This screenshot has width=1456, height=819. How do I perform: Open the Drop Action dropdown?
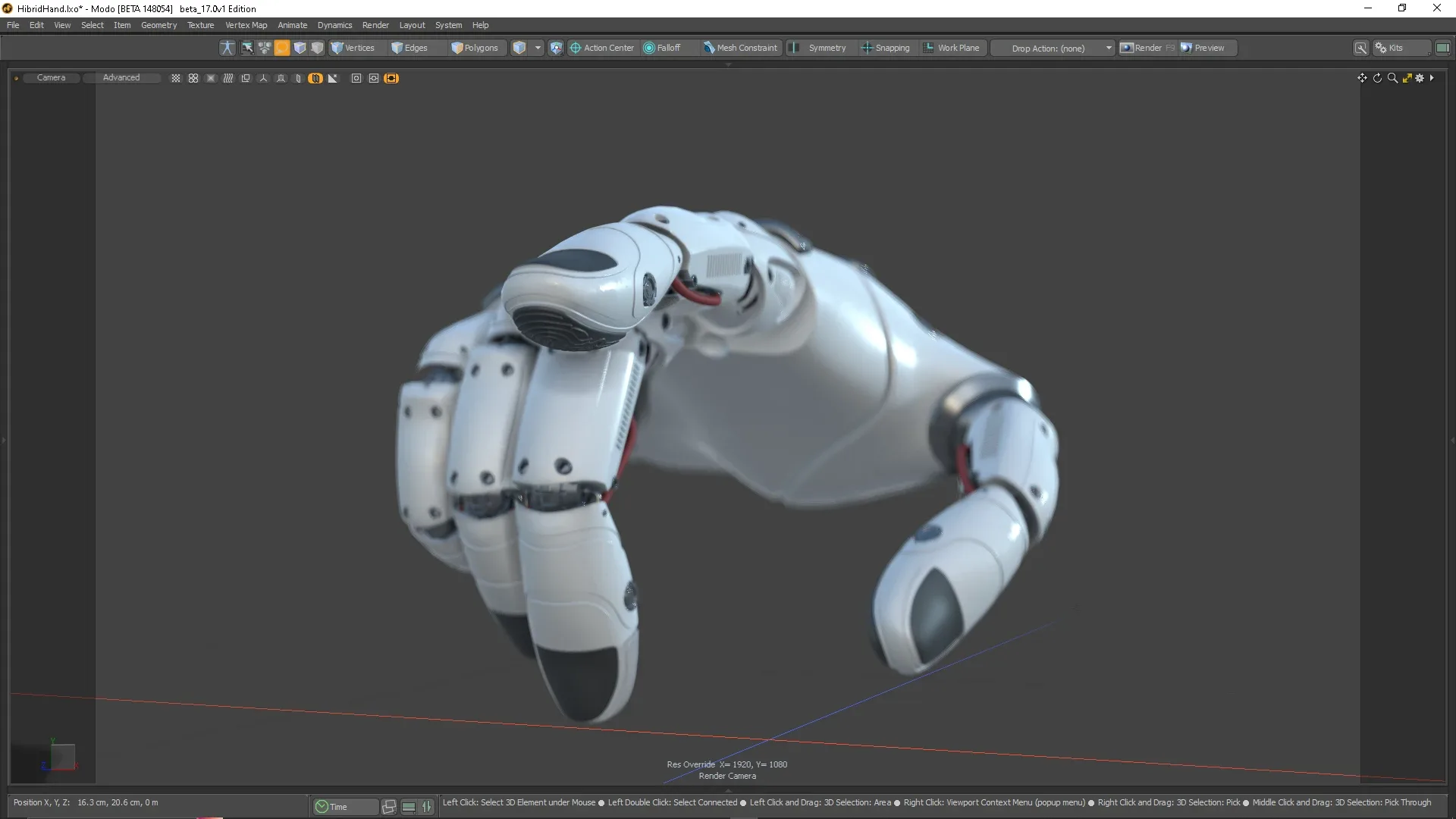click(x=1053, y=48)
